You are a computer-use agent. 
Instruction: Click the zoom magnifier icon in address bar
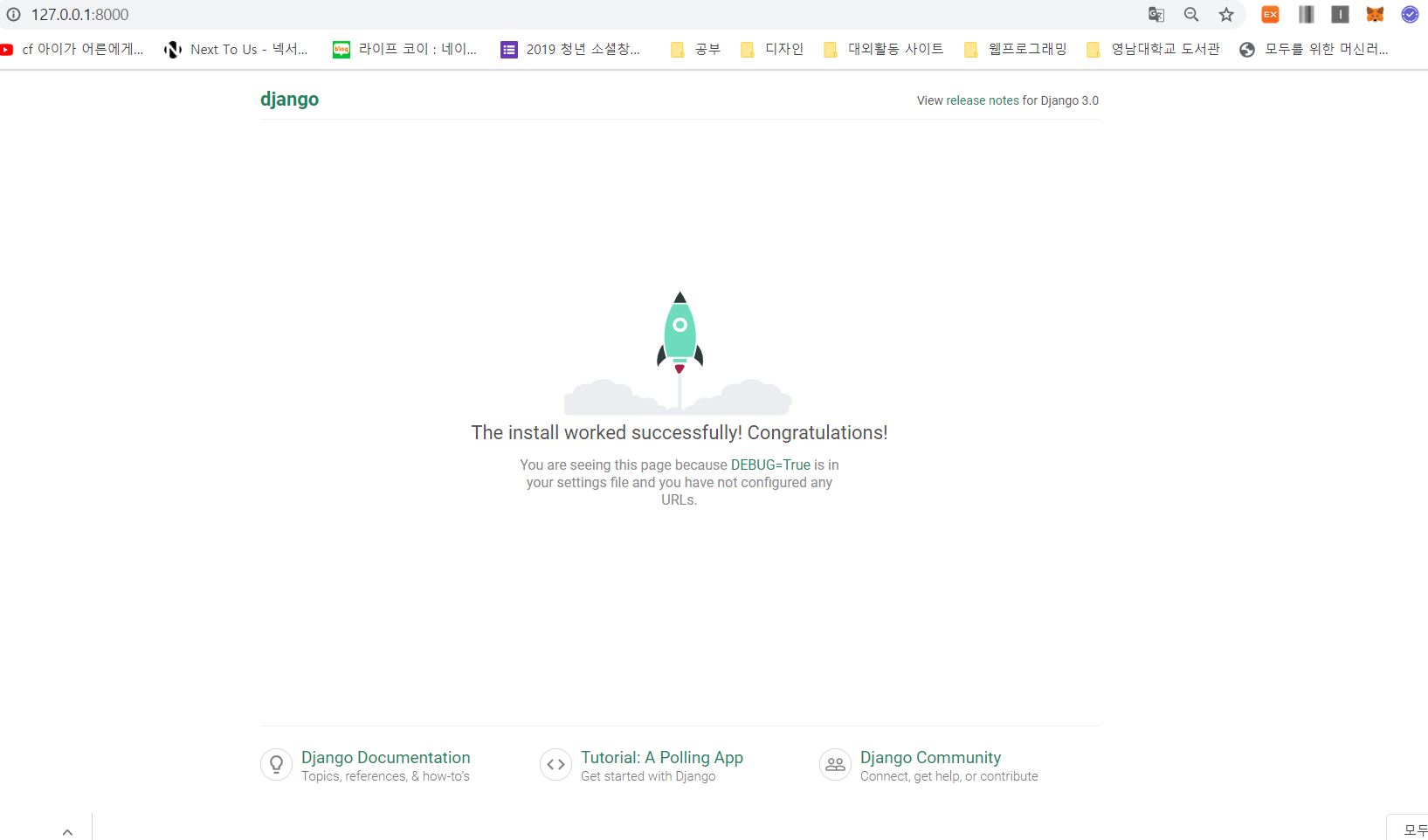click(x=1191, y=14)
